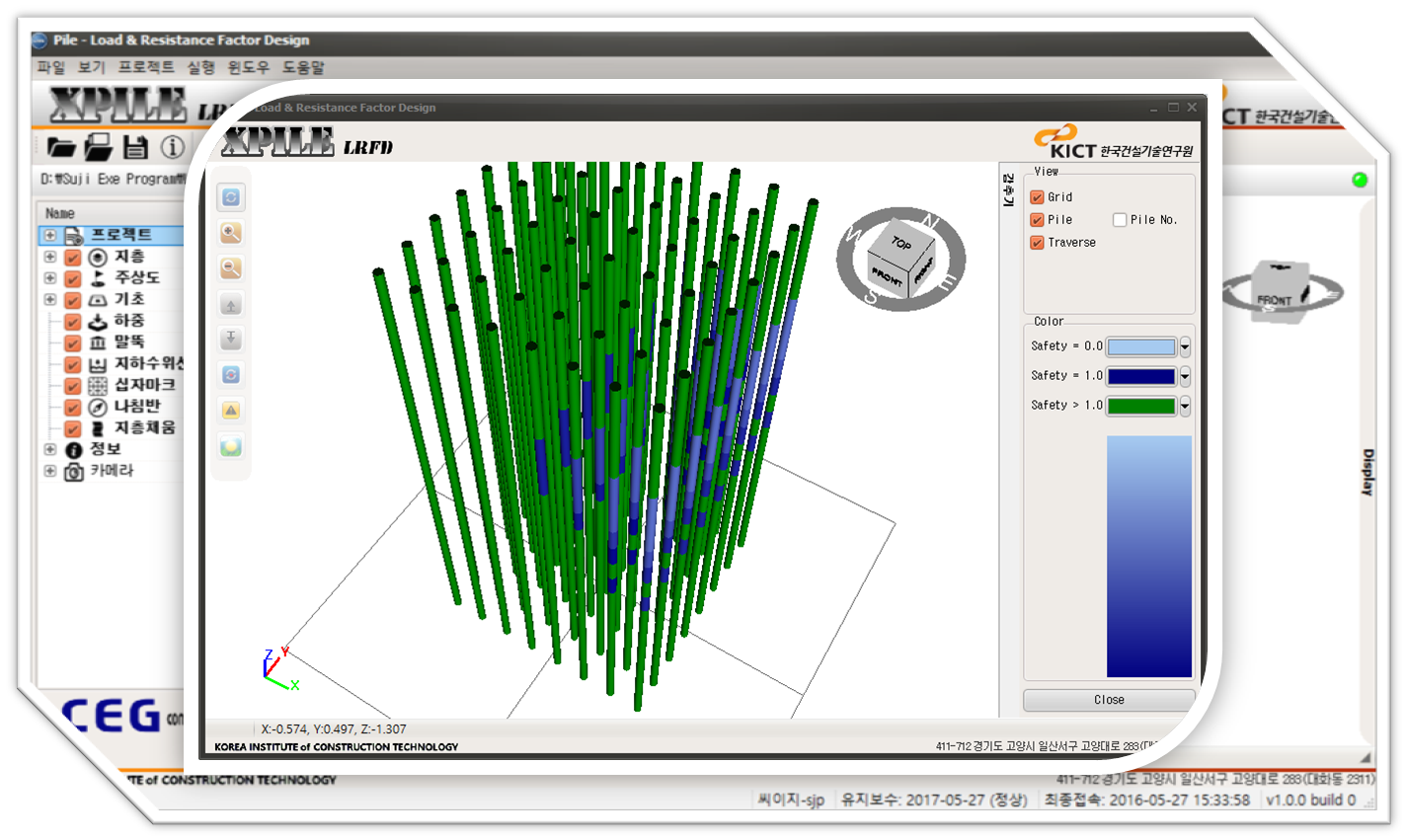Click the vertical Display side tab
1407x840 pixels.
(x=1368, y=472)
